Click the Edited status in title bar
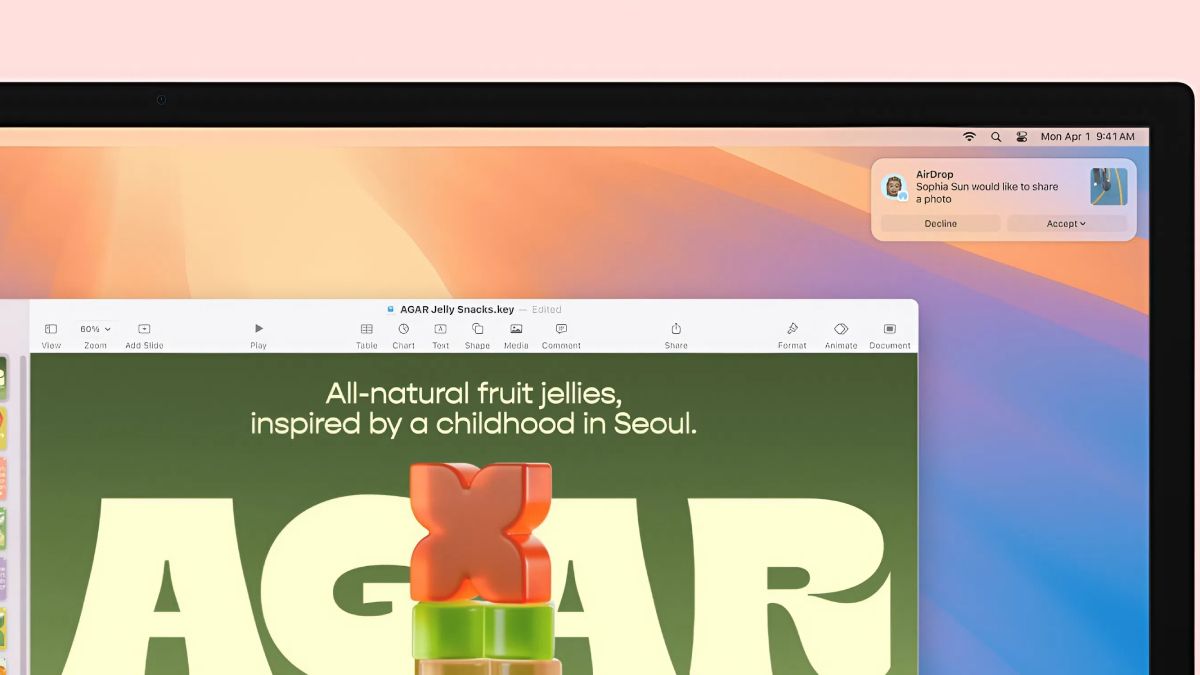Screen dimensions: 1200x675 pos(546,310)
